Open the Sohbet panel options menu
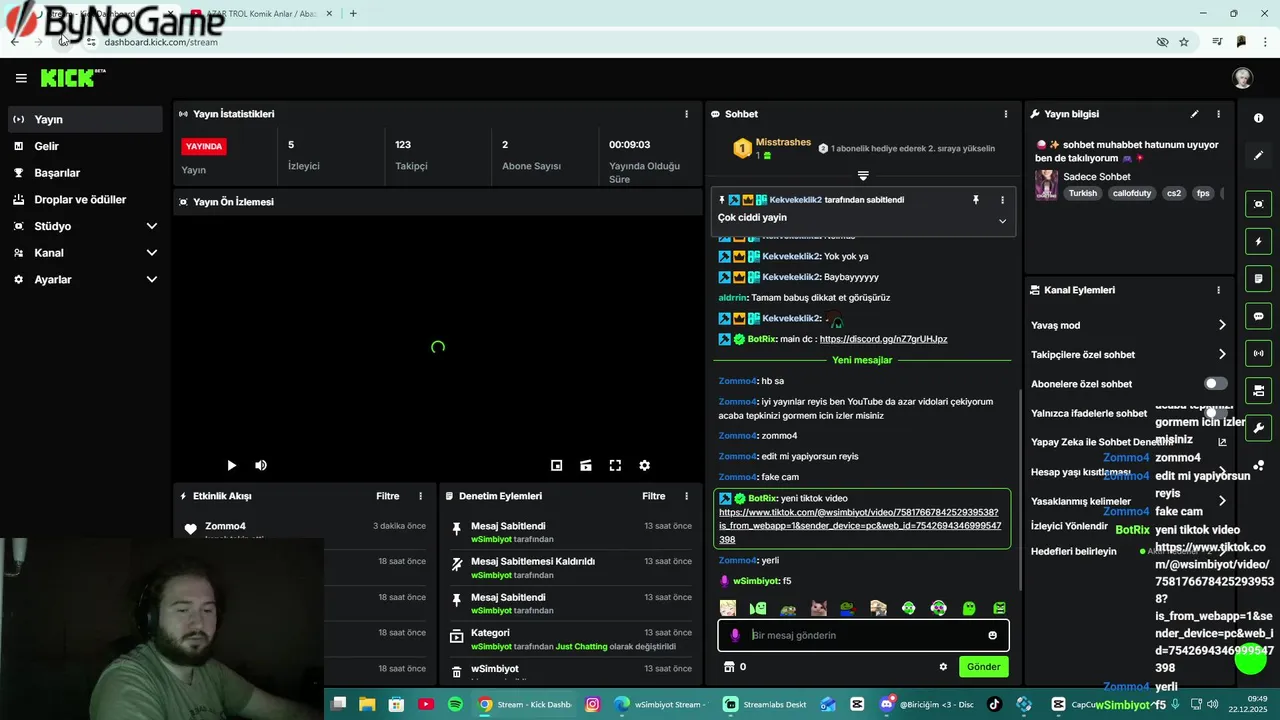 [1006, 114]
